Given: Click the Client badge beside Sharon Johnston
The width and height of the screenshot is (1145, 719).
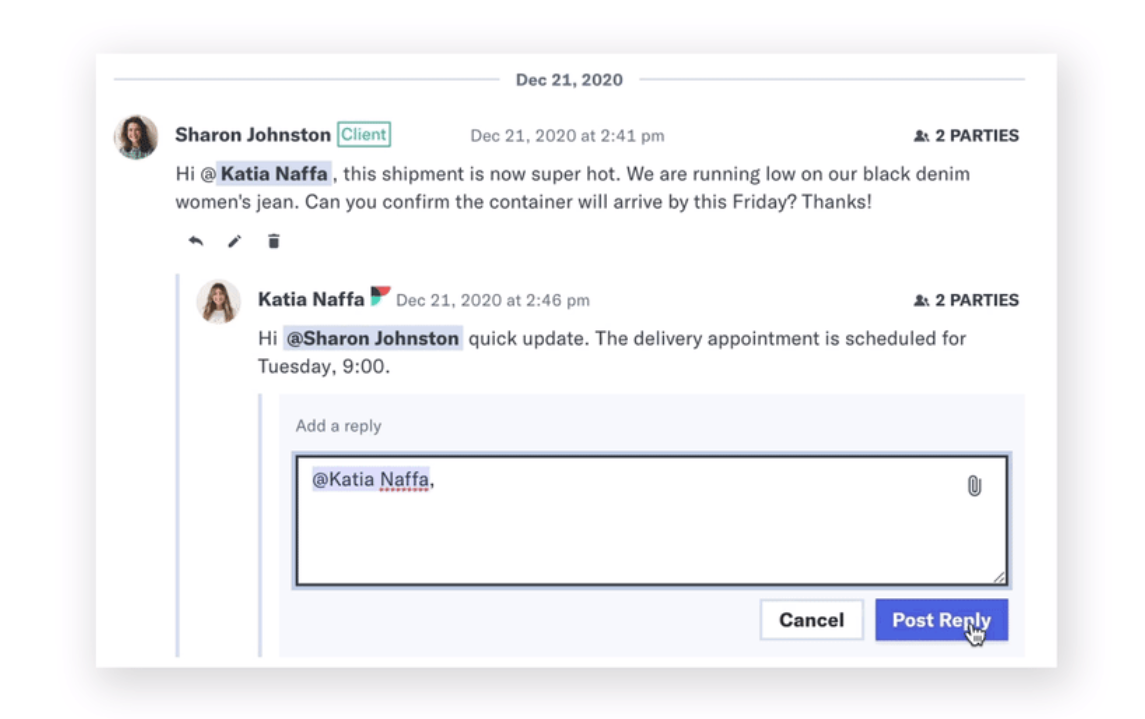Looking at the screenshot, I should (364, 134).
